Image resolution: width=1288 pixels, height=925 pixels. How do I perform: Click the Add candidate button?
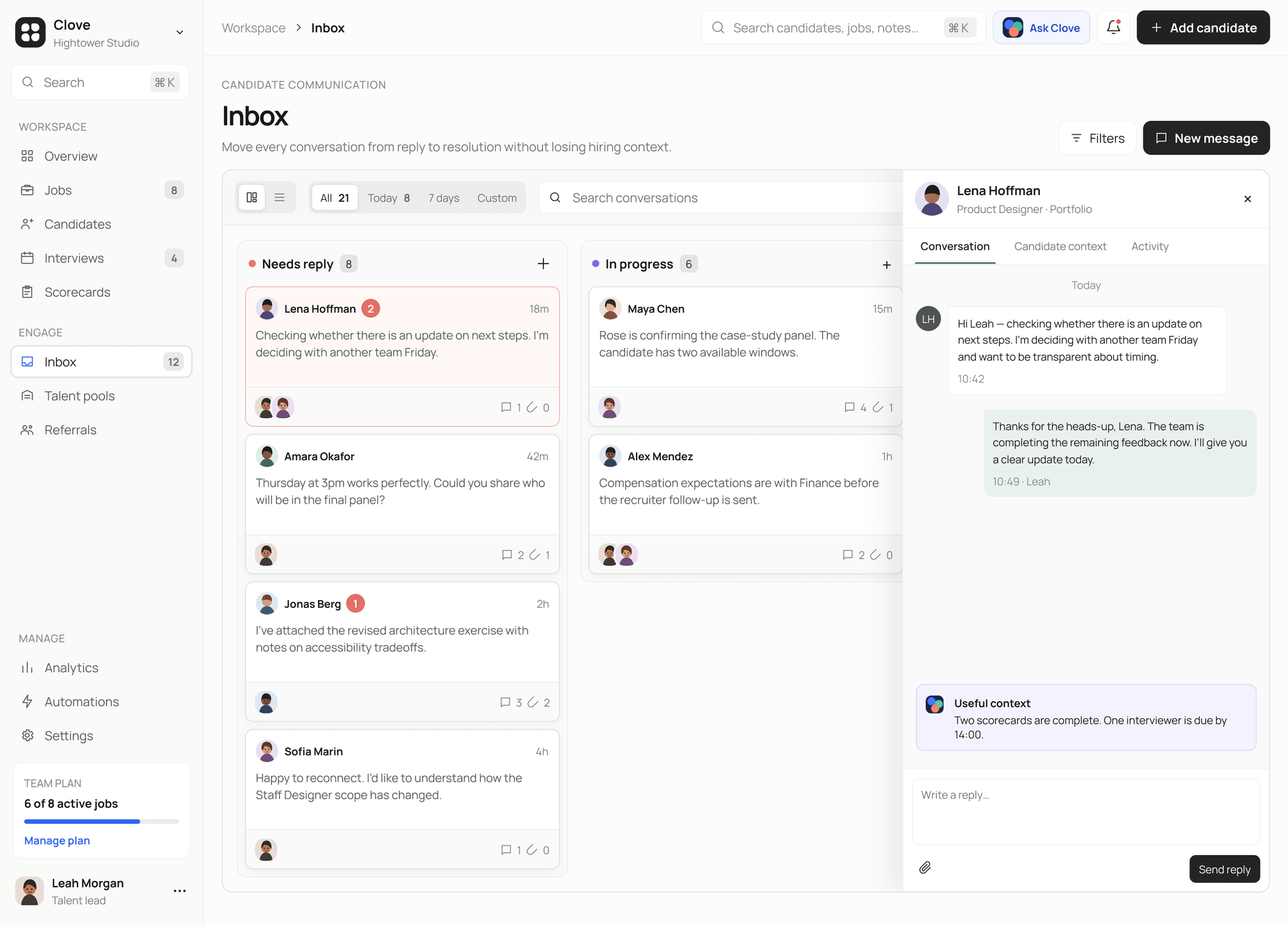tap(1202, 28)
